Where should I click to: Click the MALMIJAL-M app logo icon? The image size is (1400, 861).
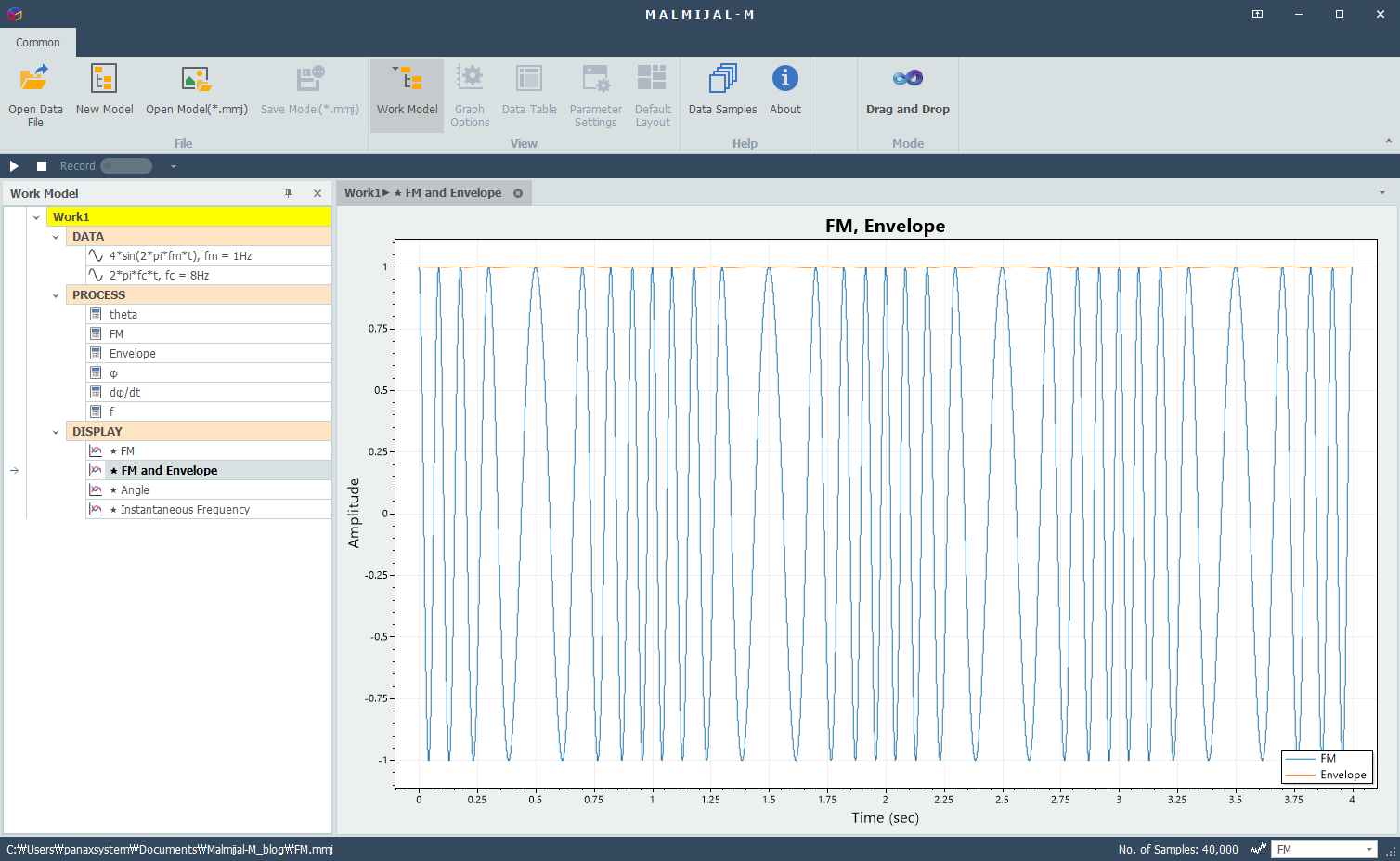point(14,14)
